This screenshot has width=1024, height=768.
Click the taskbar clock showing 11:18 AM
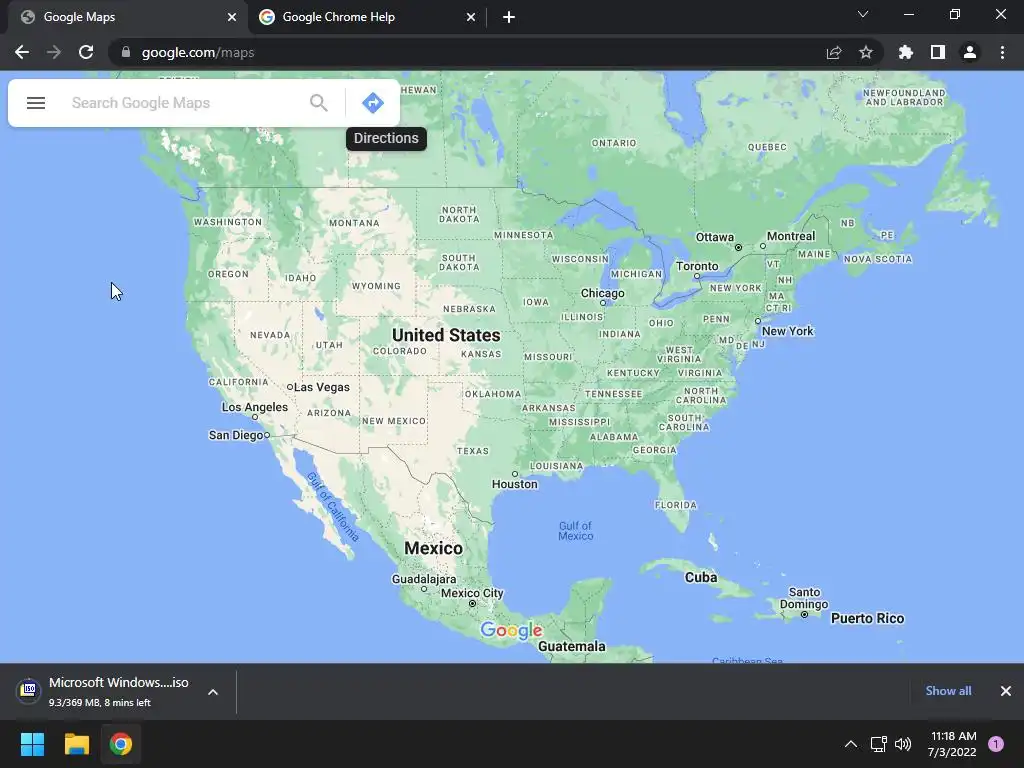click(952, 744)
